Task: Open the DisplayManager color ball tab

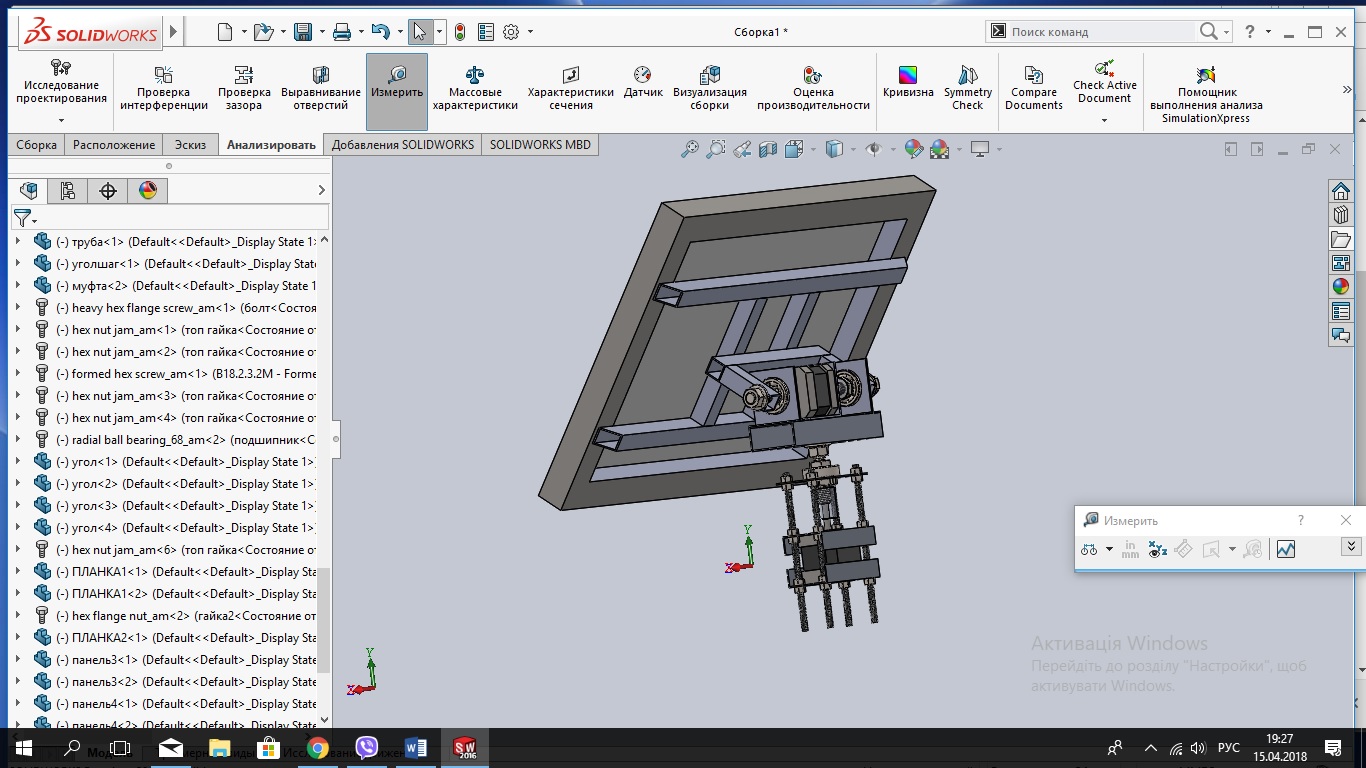Action: pyautogui.click(x=148, y=190)
